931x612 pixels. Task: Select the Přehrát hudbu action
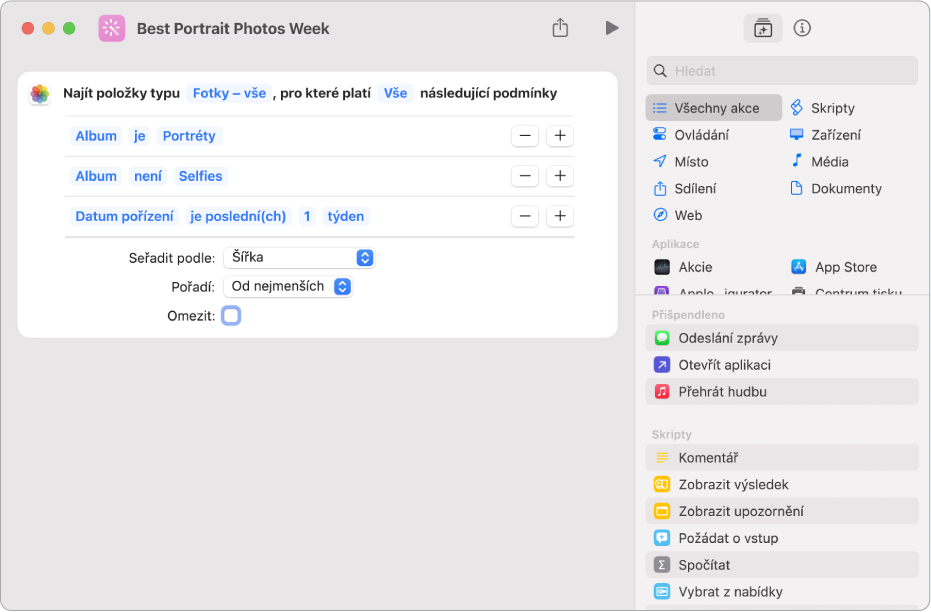(x=782, y=392)
